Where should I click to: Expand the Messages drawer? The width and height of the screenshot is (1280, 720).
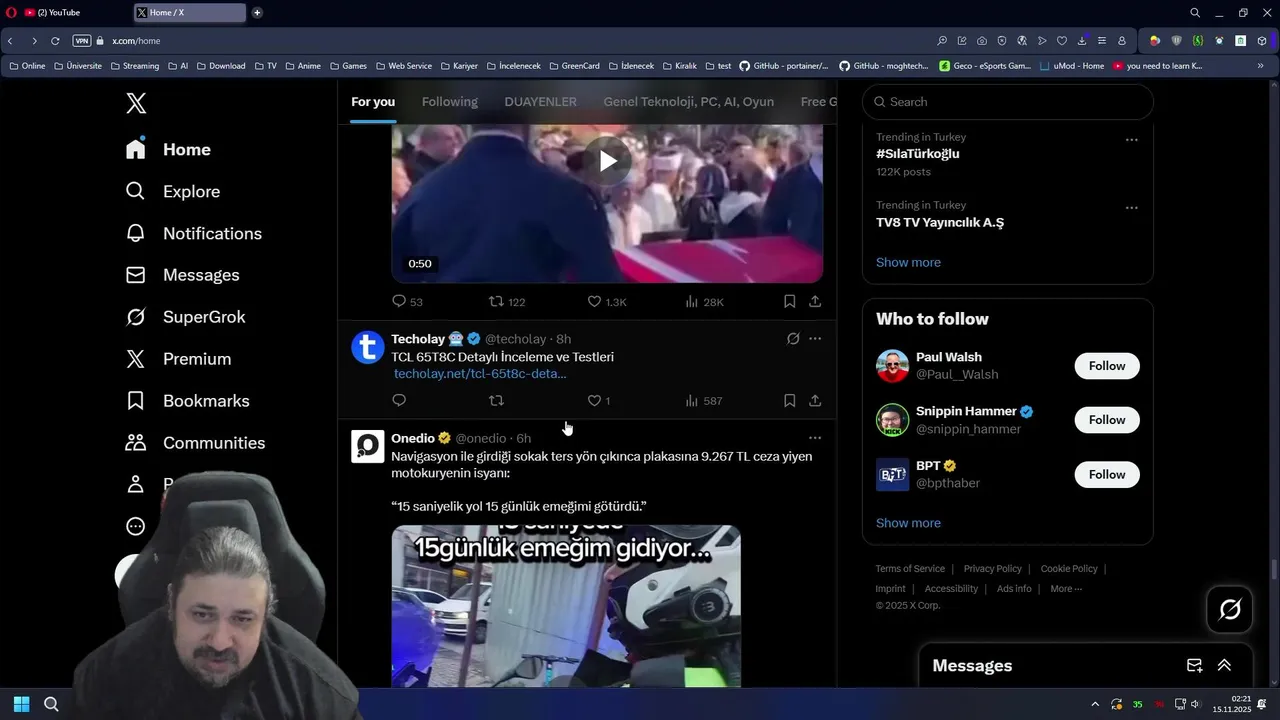pyautogui.click(x=1224, y=666)
